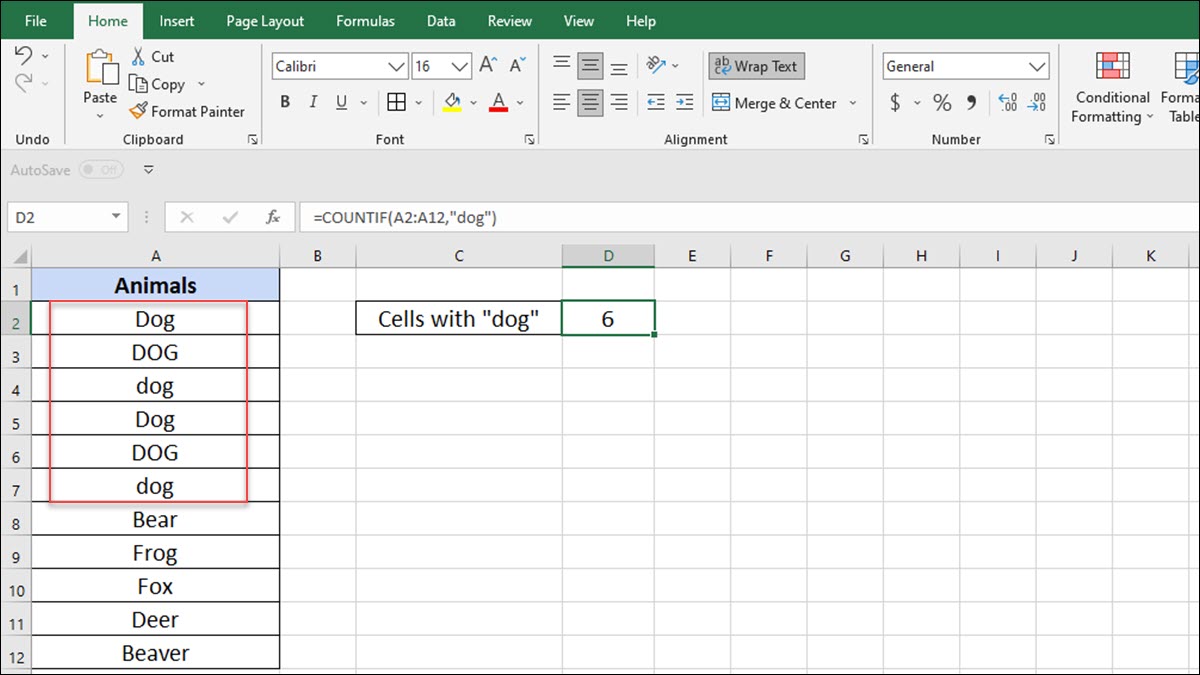The height and width of the screenshot is (675, 1200).
Task: Open the General number format dropdown
Action: point(1037,66)
